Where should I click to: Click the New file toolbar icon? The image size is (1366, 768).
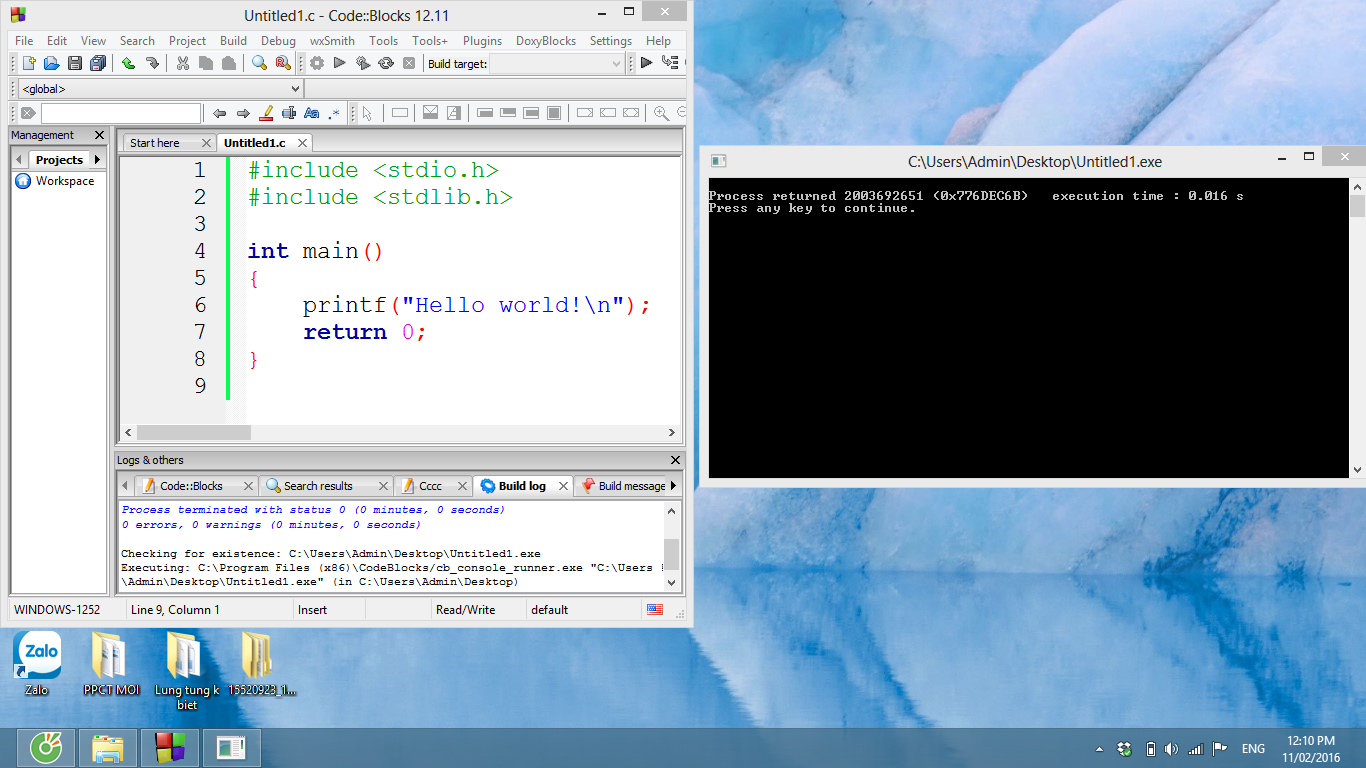[29, 63]
